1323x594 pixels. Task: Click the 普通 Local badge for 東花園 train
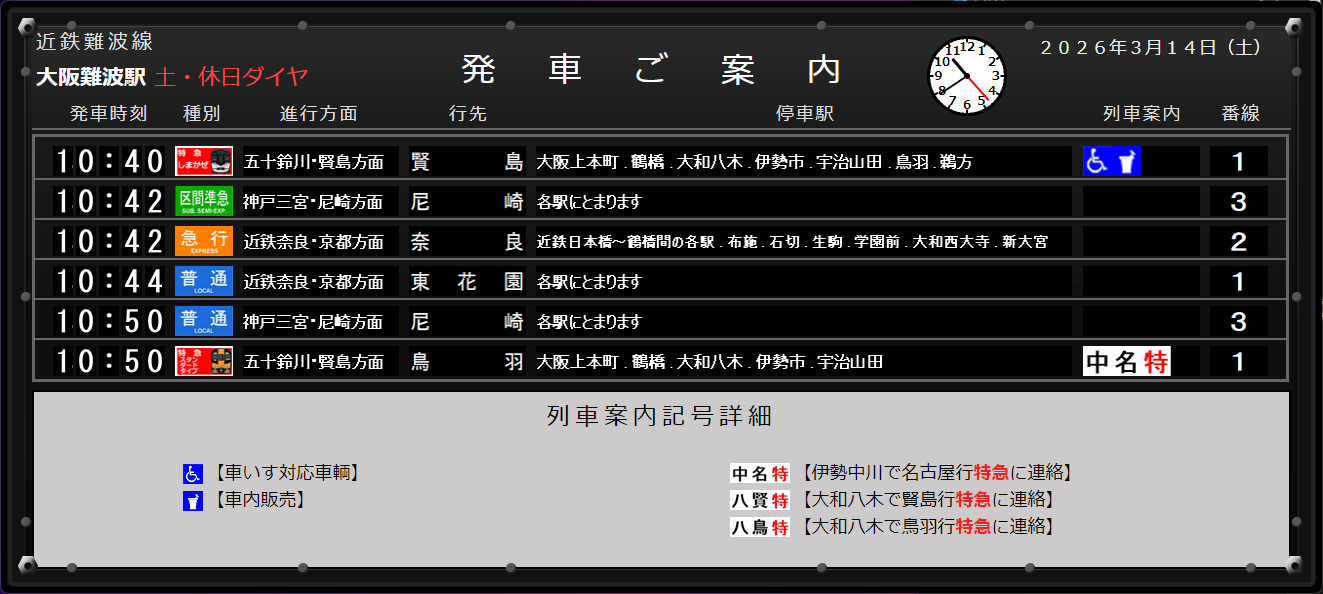[x=204, y=281]
